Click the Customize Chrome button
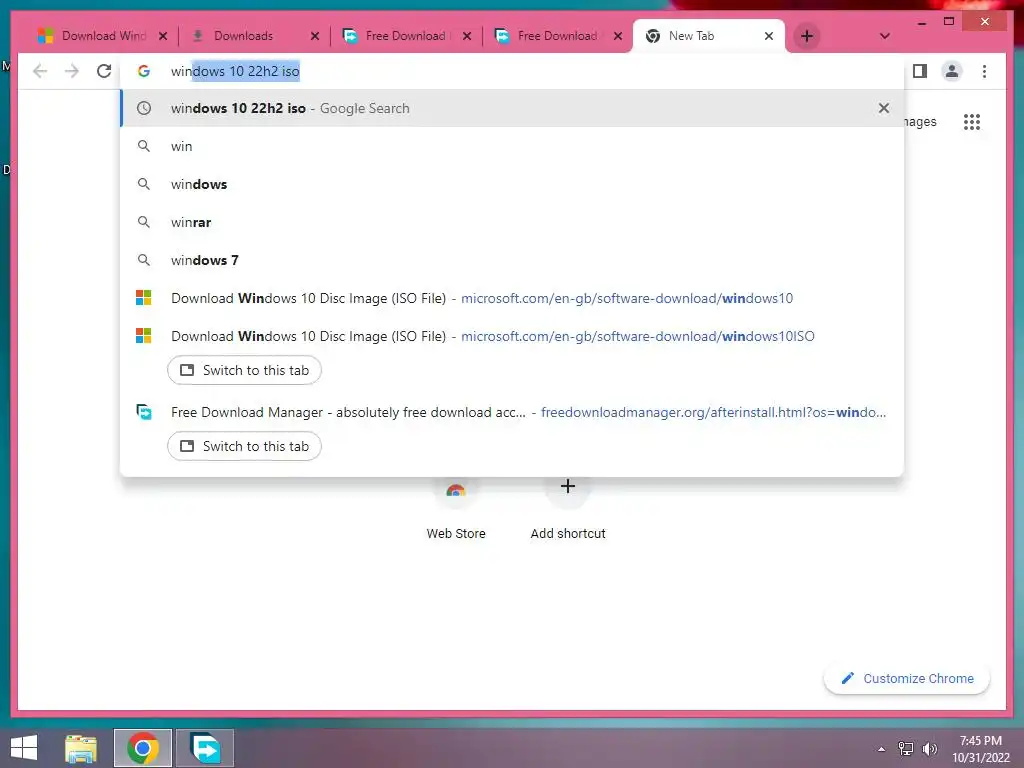The width and height of the screenshot is (1024, 768). point(907,679)
